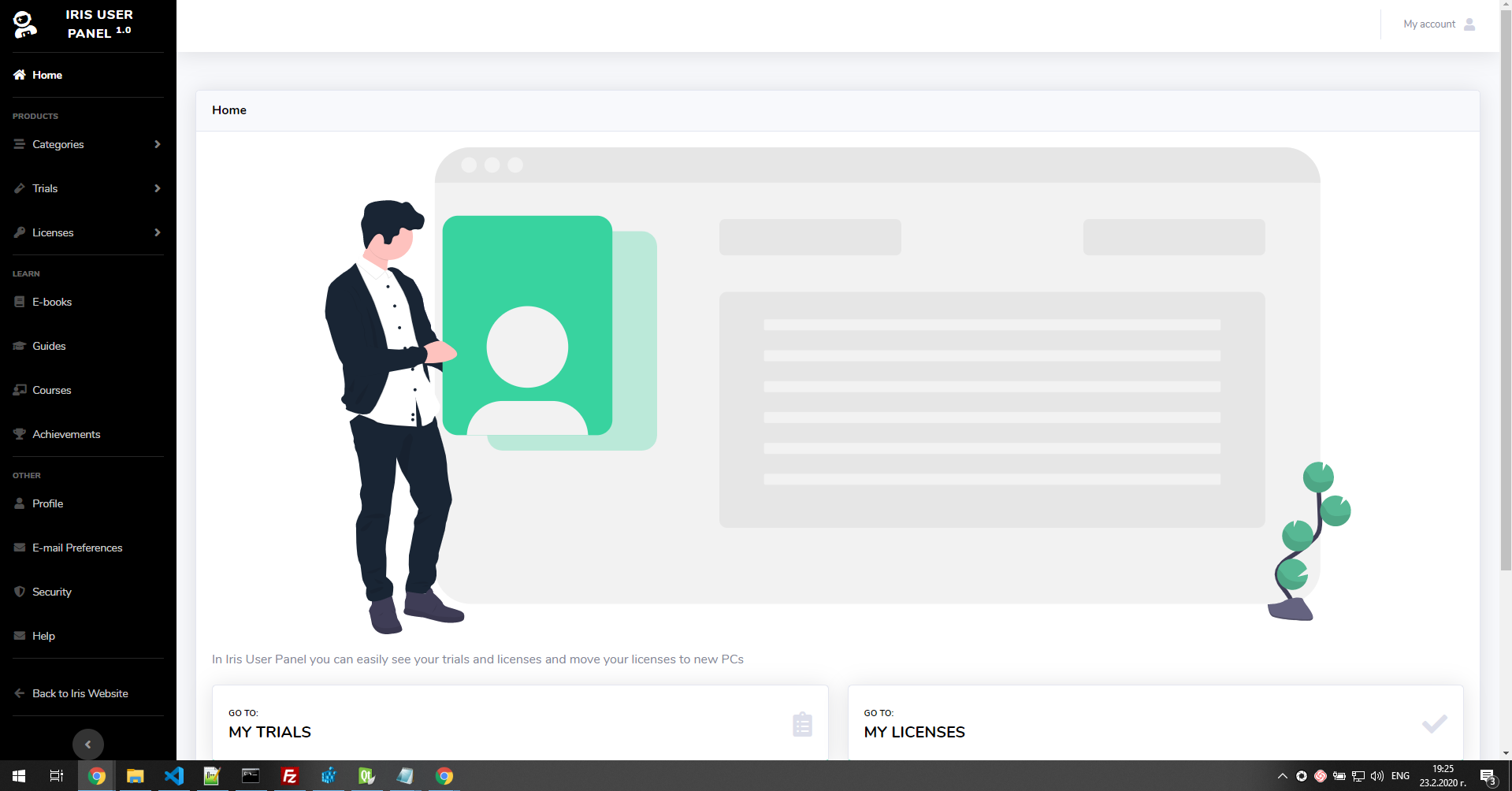1512x791 pixels.
Task: Open File Explorer from the taskbar
Action: click(136, 776)
